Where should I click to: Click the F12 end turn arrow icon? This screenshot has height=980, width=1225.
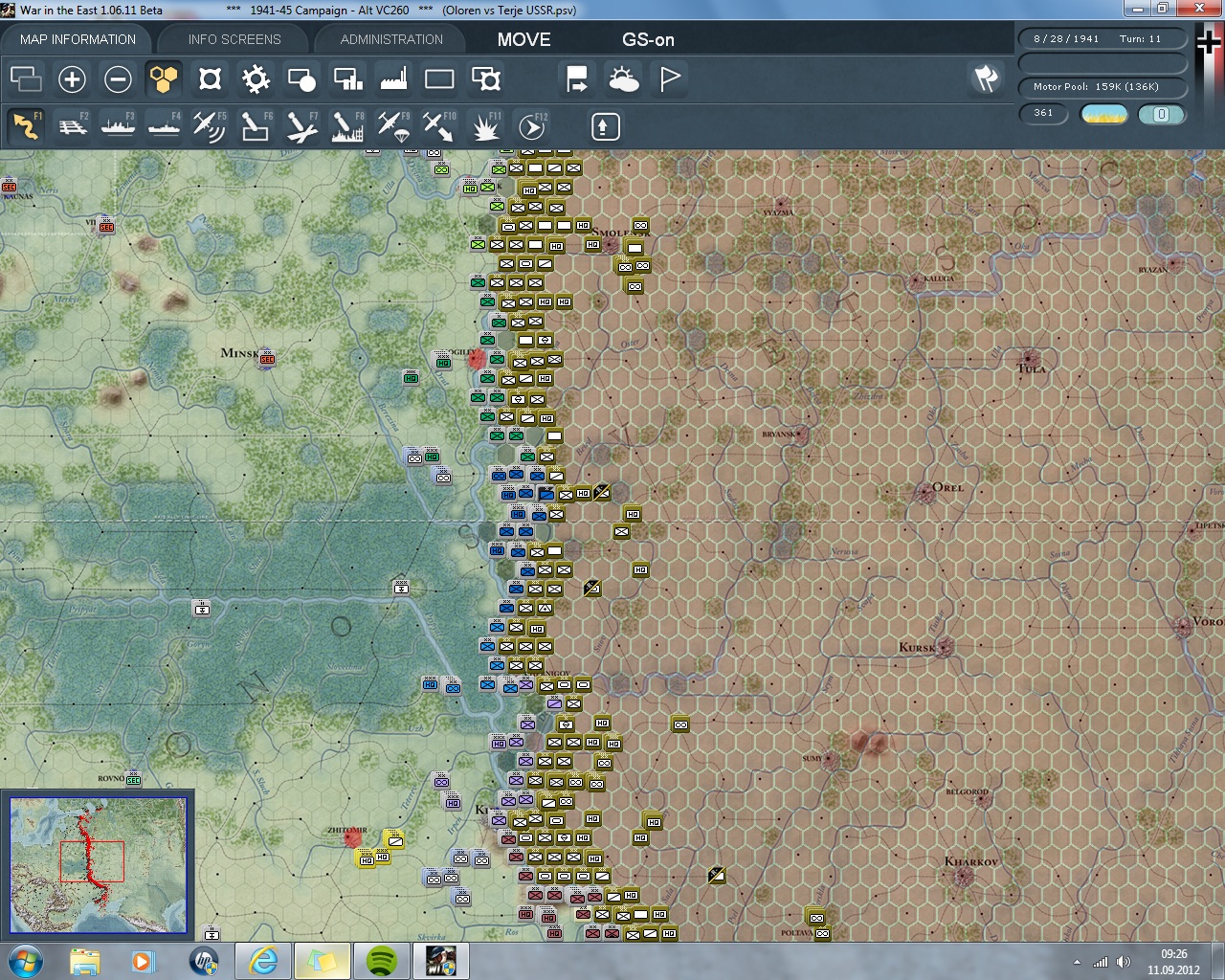coord(532,125)
